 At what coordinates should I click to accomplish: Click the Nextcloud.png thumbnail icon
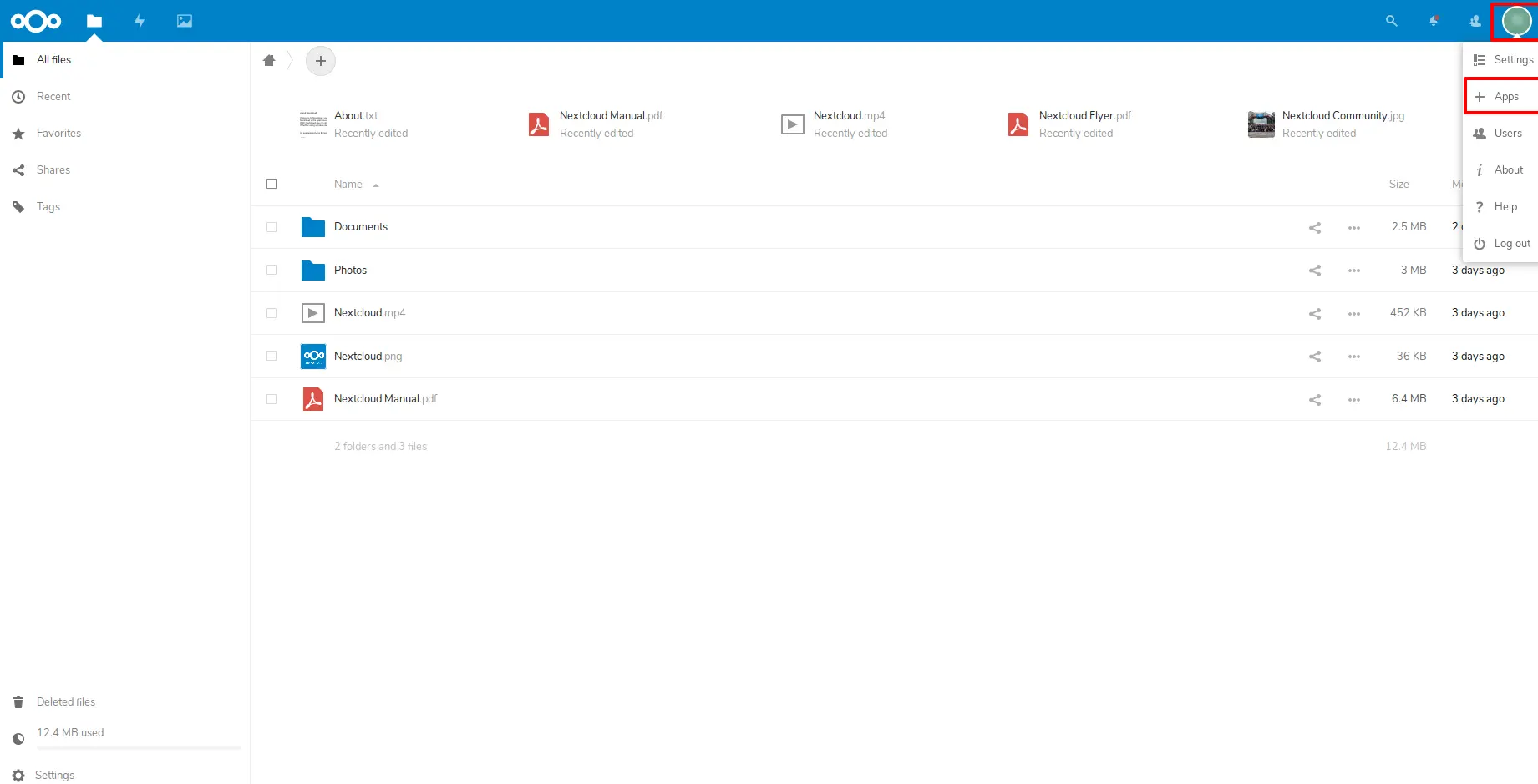tap(313, 357)
